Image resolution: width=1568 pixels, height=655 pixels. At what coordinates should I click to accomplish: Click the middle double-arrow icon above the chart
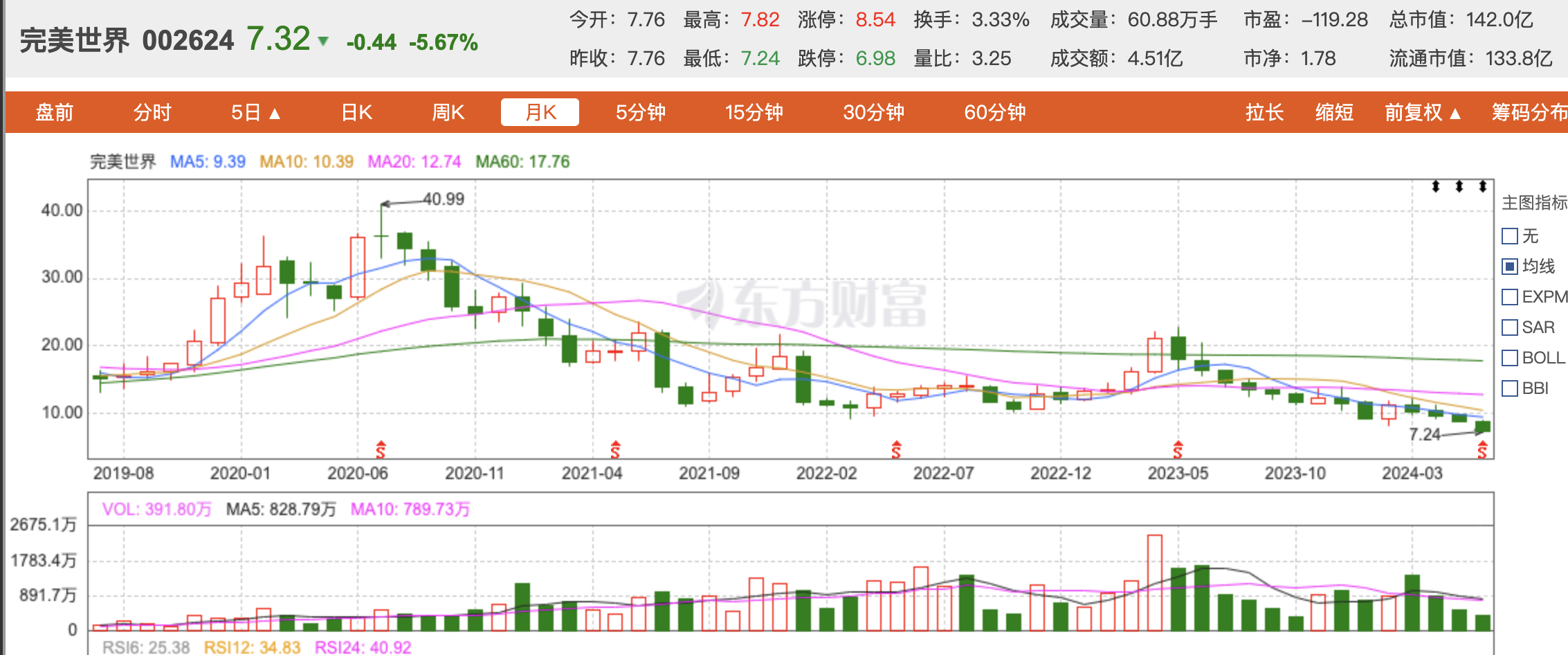click(x=1459, y=186)
